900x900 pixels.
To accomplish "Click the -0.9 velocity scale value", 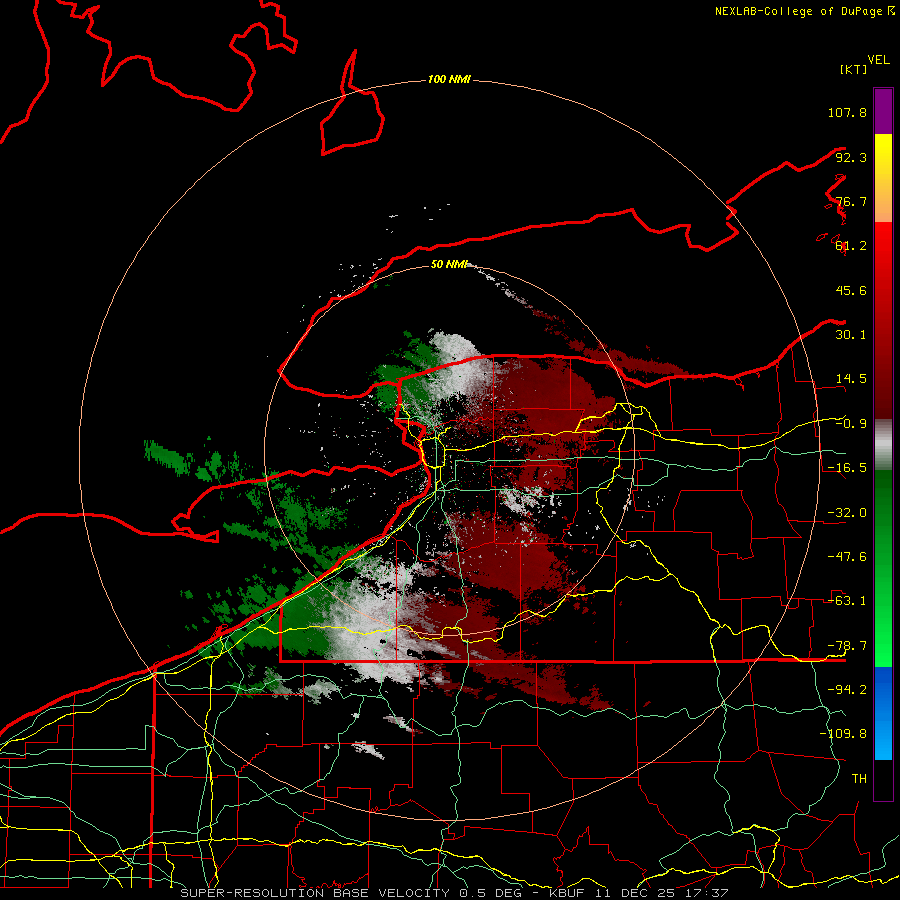I will (x=851, y=424).
